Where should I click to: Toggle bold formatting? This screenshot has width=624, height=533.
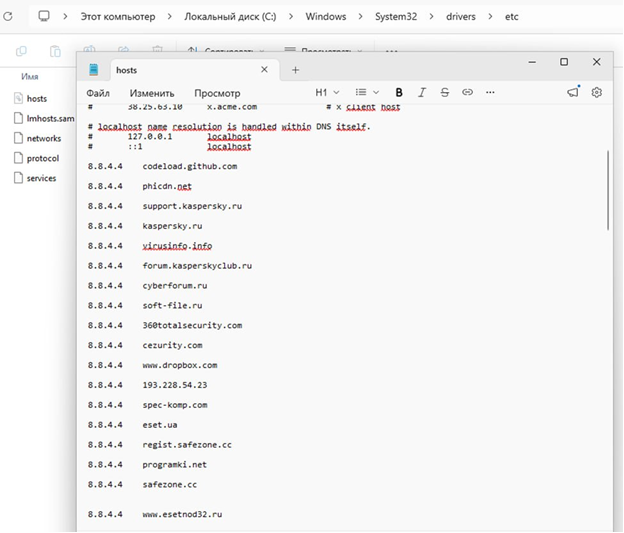point(399,93)
